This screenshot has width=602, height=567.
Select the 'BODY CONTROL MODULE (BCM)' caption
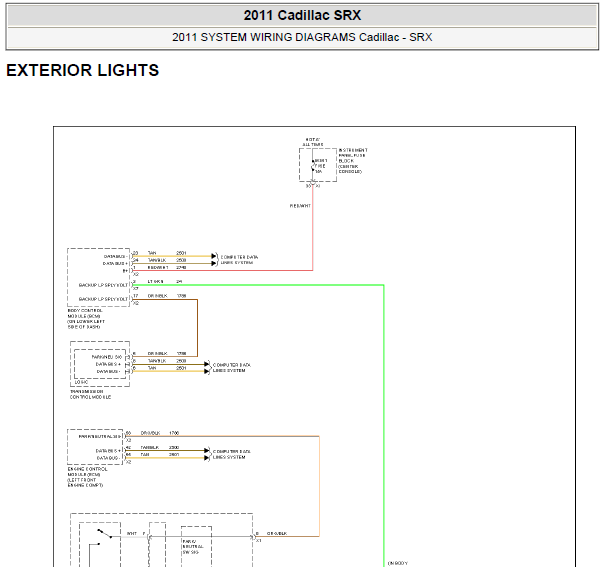(x=86, y=319)
